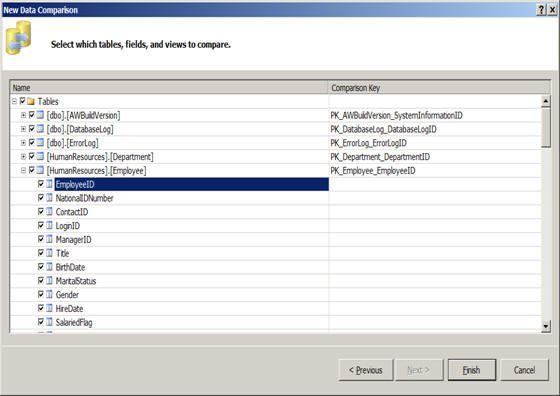Image resolution: width=560 pixels, height=396 pixels.
Task: Click the EmployeeID column icon
Action: 49,184
